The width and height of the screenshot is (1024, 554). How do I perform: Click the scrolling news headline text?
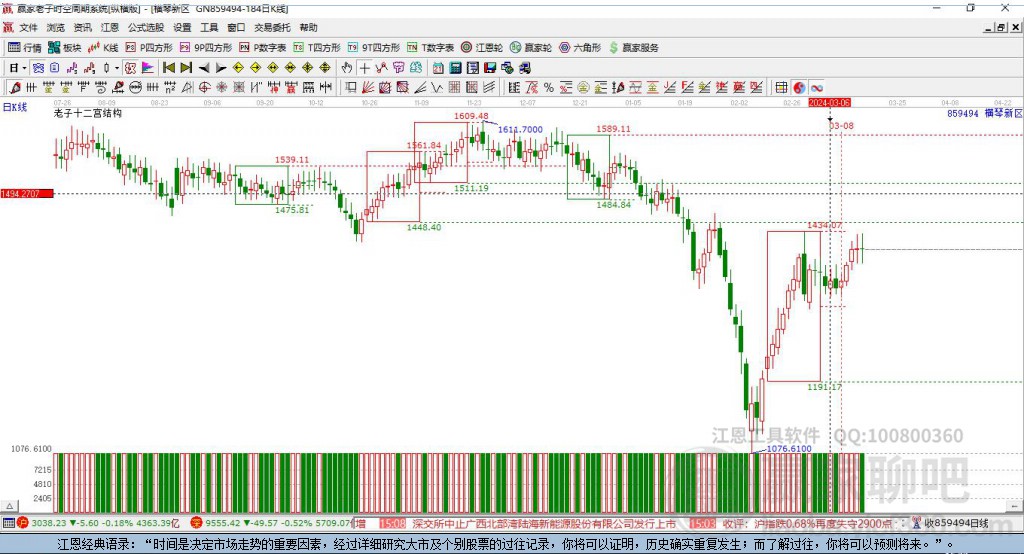[x=543, y=523]
